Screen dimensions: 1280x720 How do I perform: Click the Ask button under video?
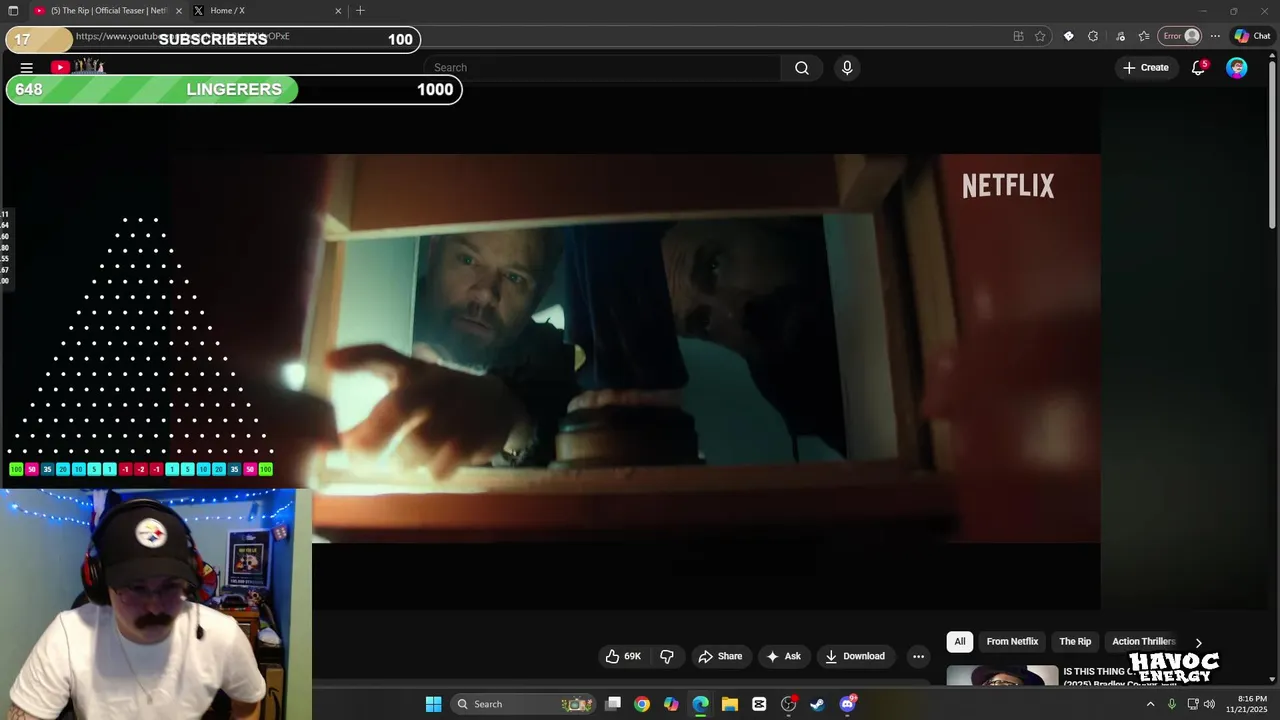pyautogui.click(x=783, y=656)
